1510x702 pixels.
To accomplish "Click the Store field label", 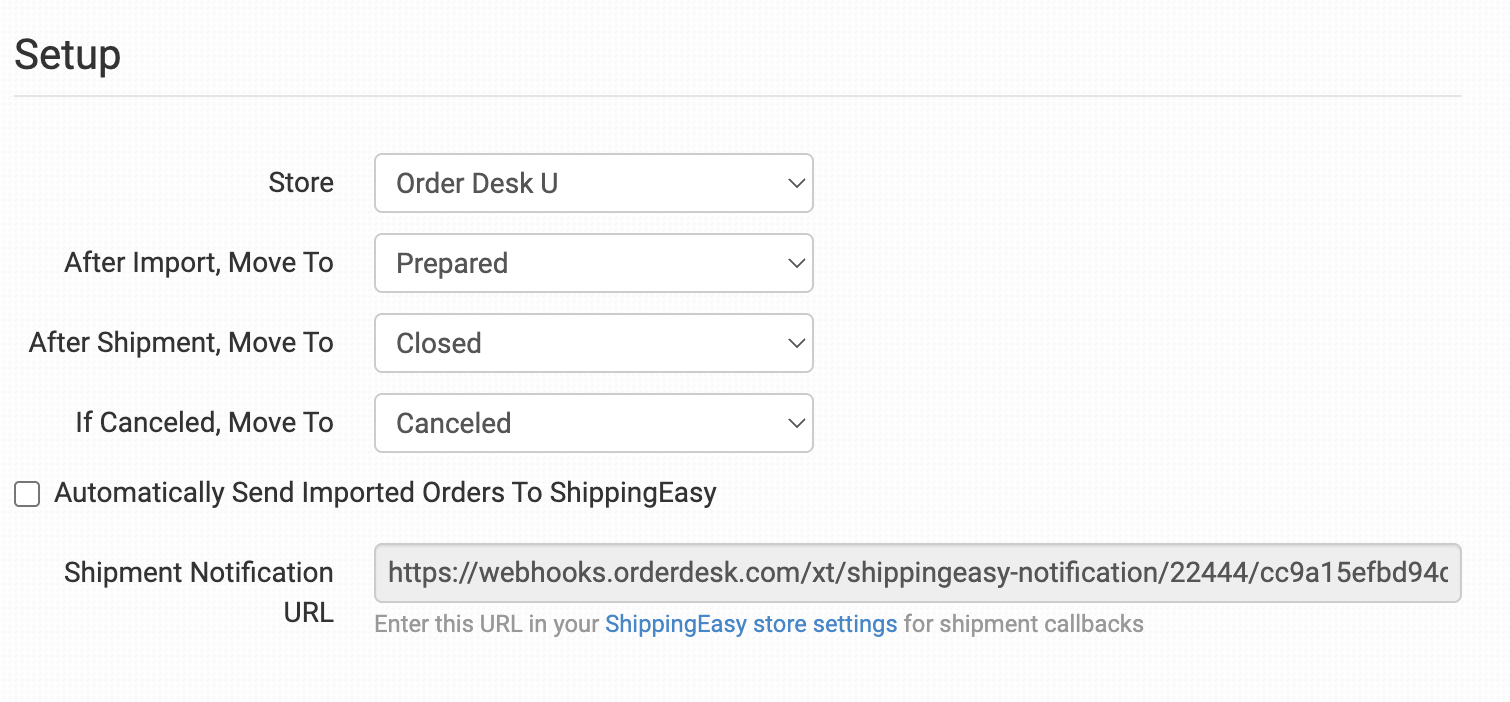I will point(301,183).
